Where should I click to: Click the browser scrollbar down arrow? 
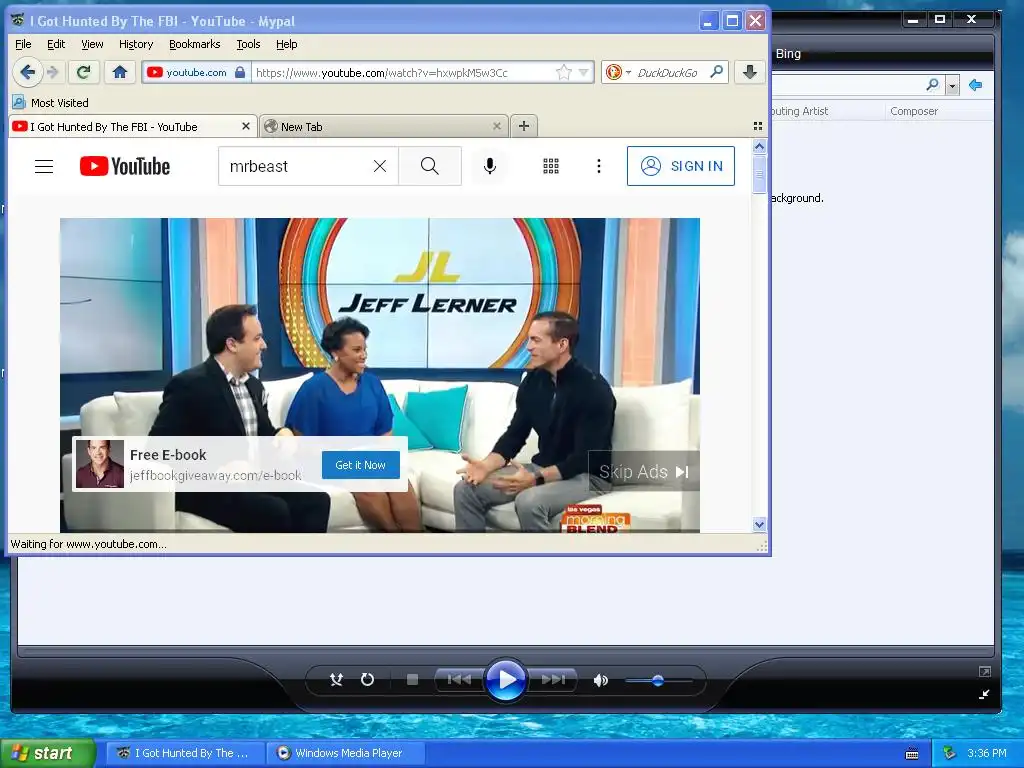[x=759, y=524]
